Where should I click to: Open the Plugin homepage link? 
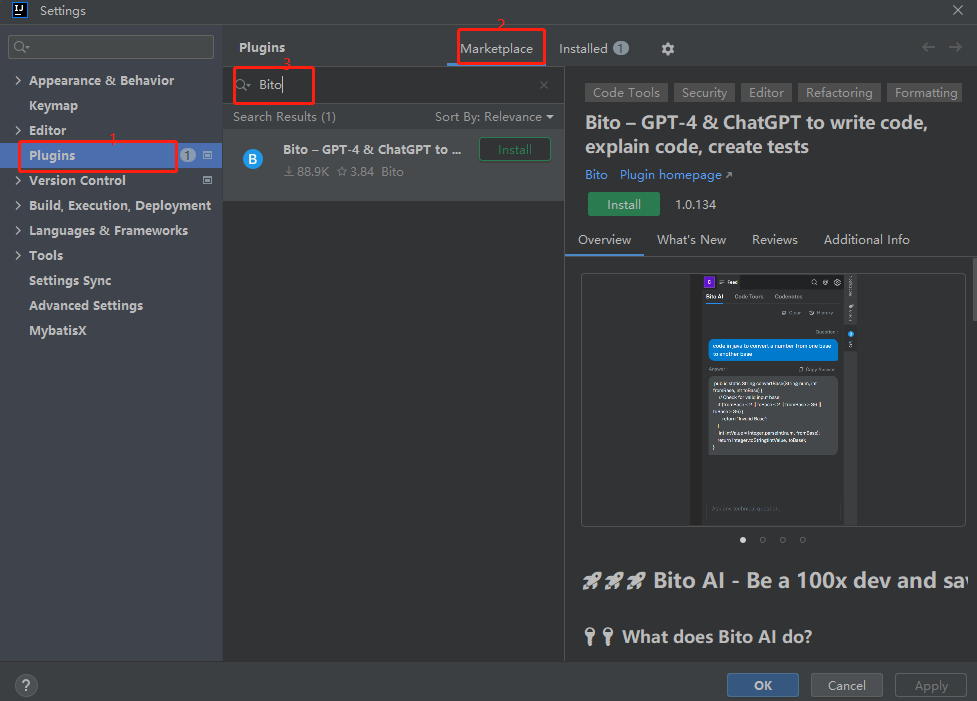pos(675,175)
